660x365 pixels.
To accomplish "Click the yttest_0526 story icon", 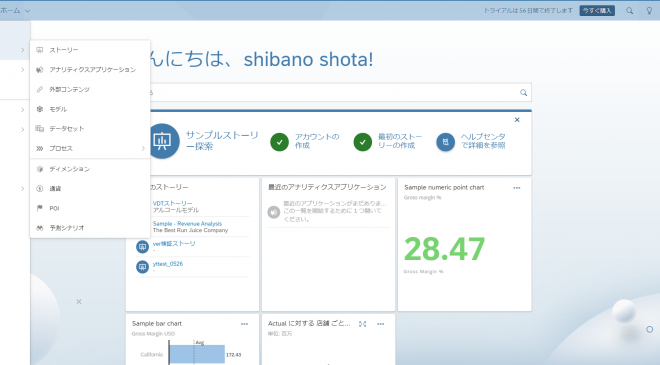I will (142, 266).
